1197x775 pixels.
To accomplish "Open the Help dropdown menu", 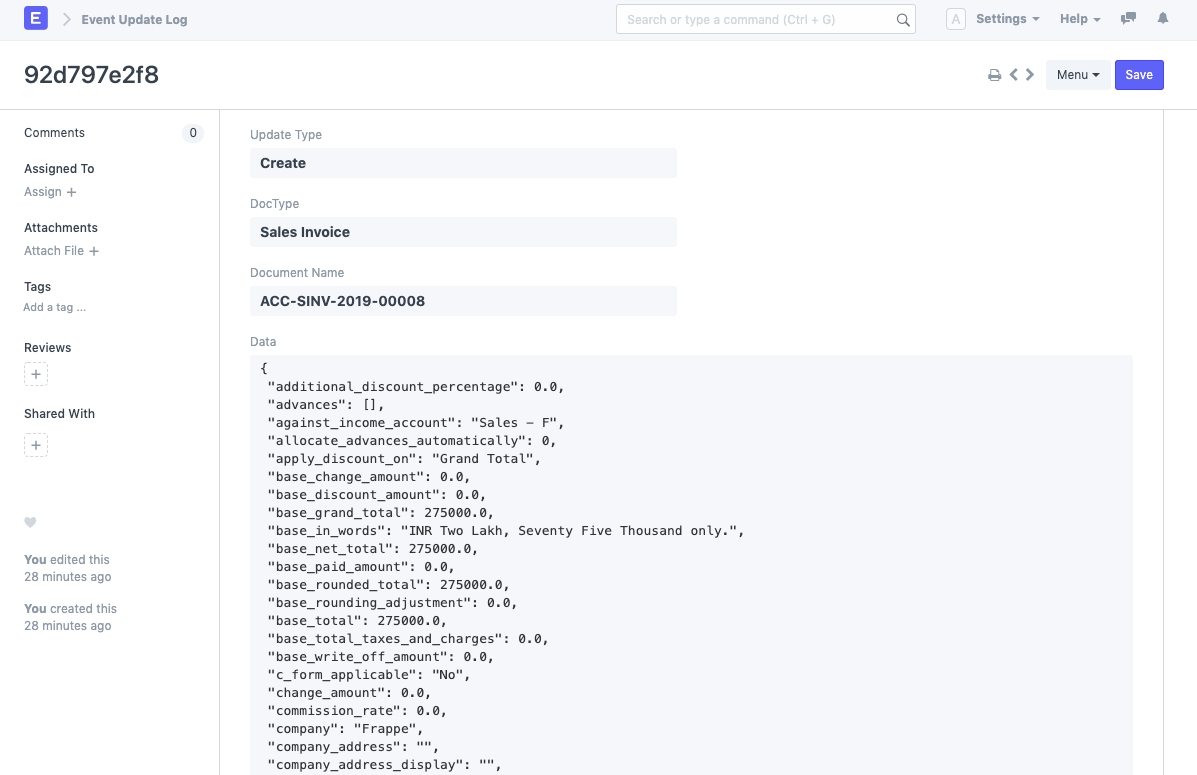I will (1079, 19).
